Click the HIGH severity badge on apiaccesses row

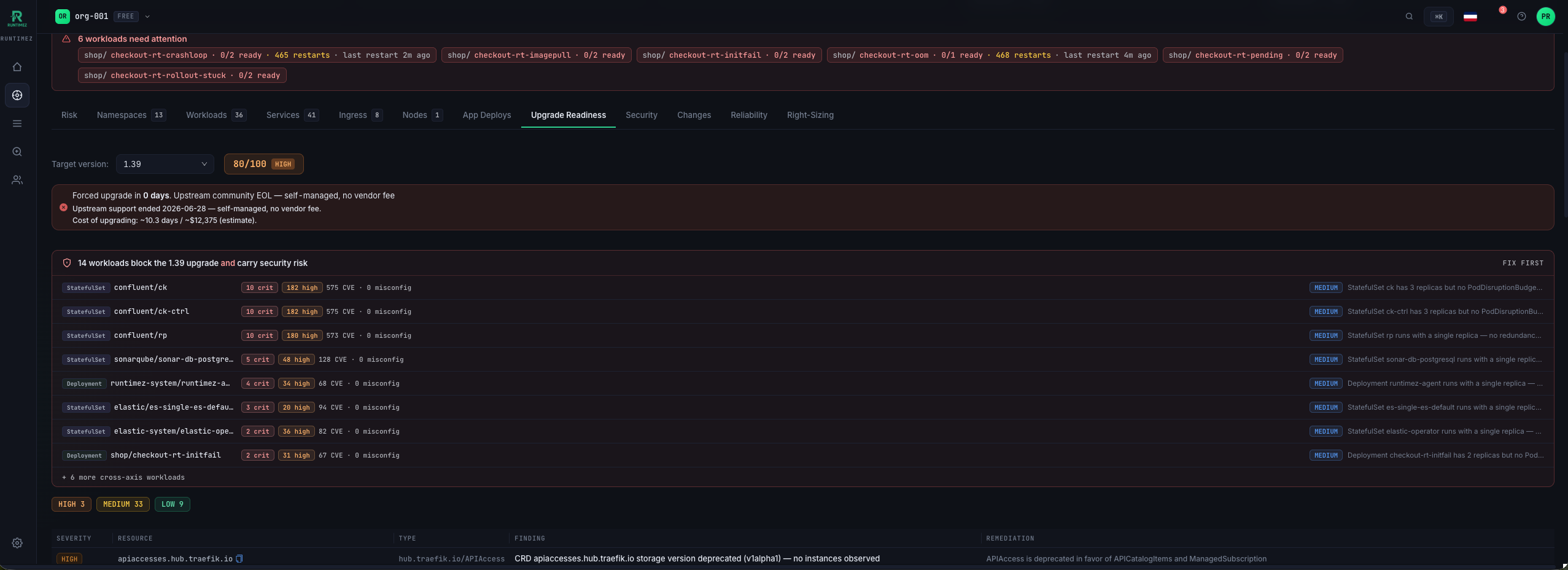click(x=69, y=559)
